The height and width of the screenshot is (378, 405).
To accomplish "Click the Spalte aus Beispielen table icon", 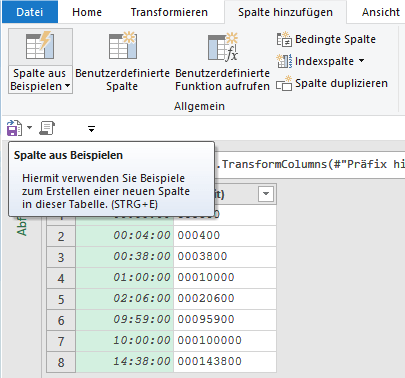I will (40, 46).
